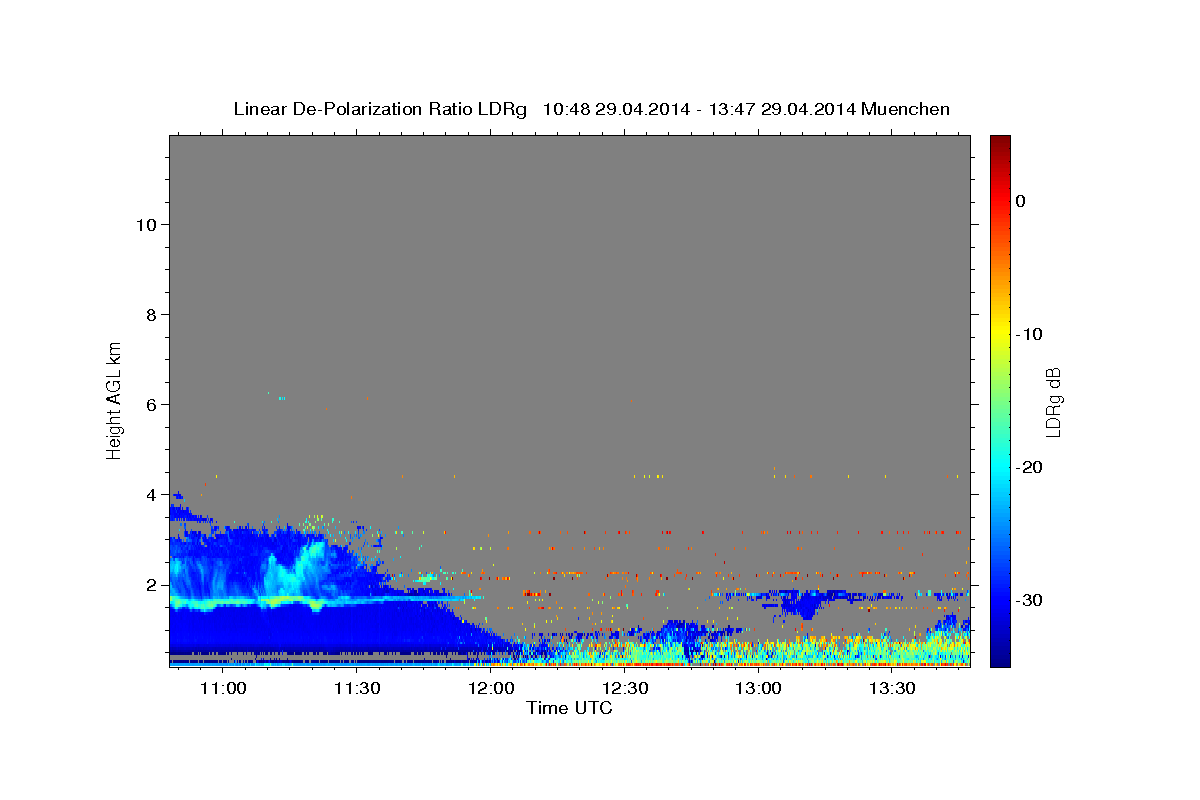Screen dimensions: 1200x800
Task: Click the height label 6
Action: [x=150, y=404]
